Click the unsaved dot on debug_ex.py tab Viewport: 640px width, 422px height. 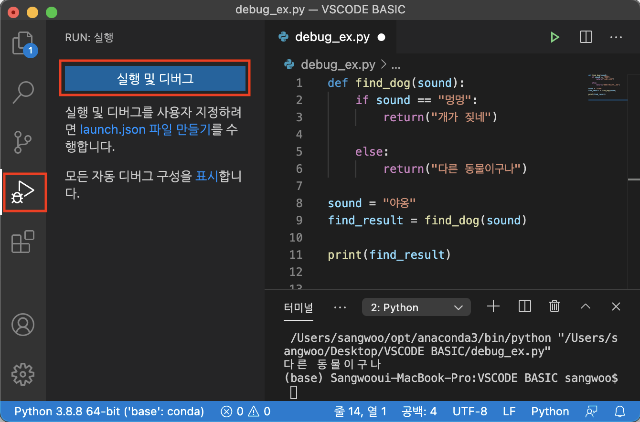[381, 38]
